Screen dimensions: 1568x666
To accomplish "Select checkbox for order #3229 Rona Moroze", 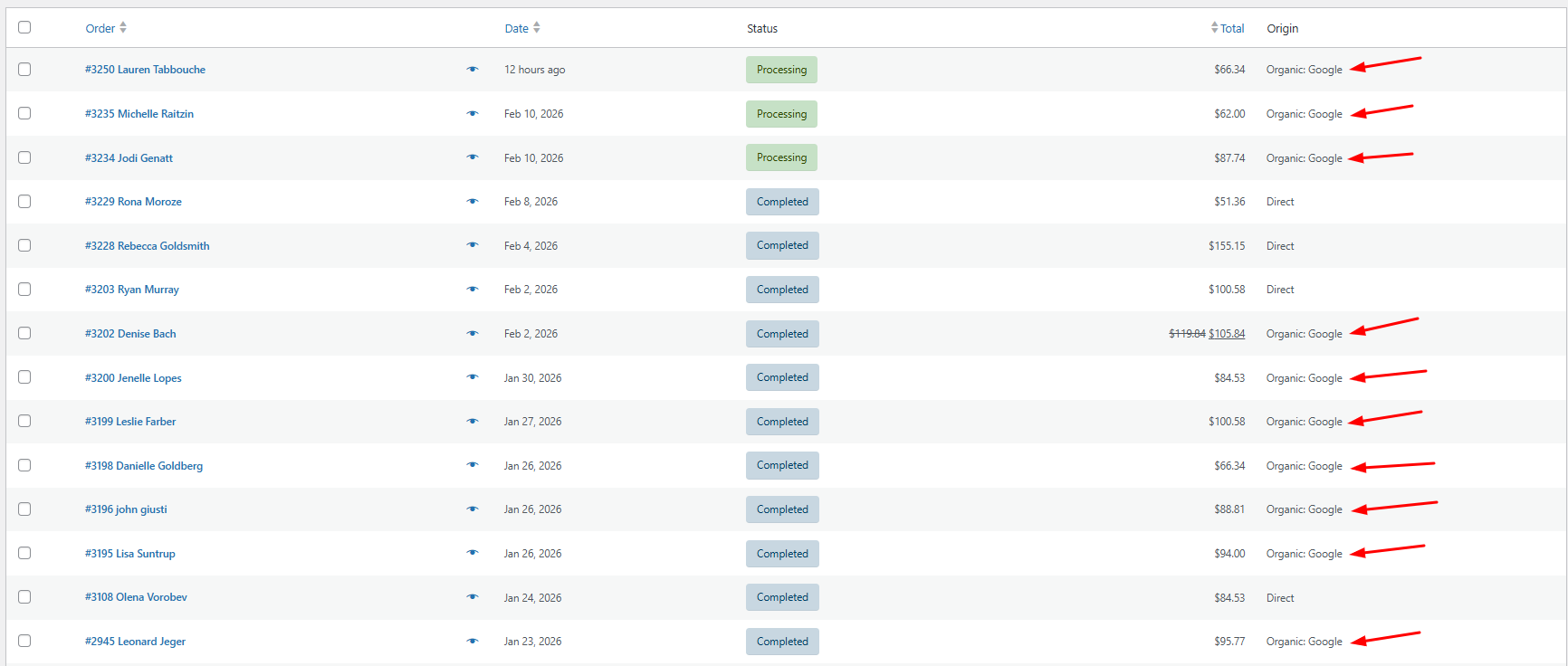I will 24,202.
